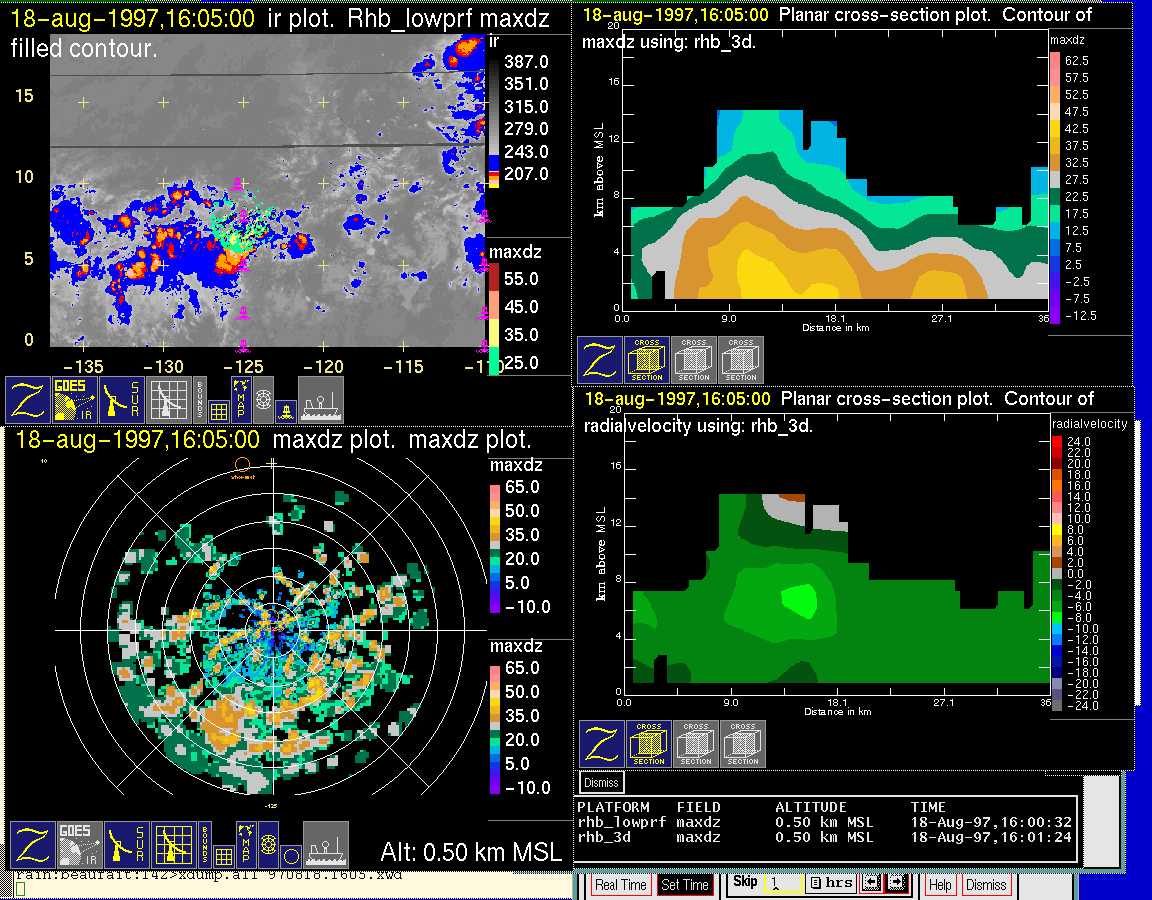Skip time forward with right arrow

coord(895,884)
